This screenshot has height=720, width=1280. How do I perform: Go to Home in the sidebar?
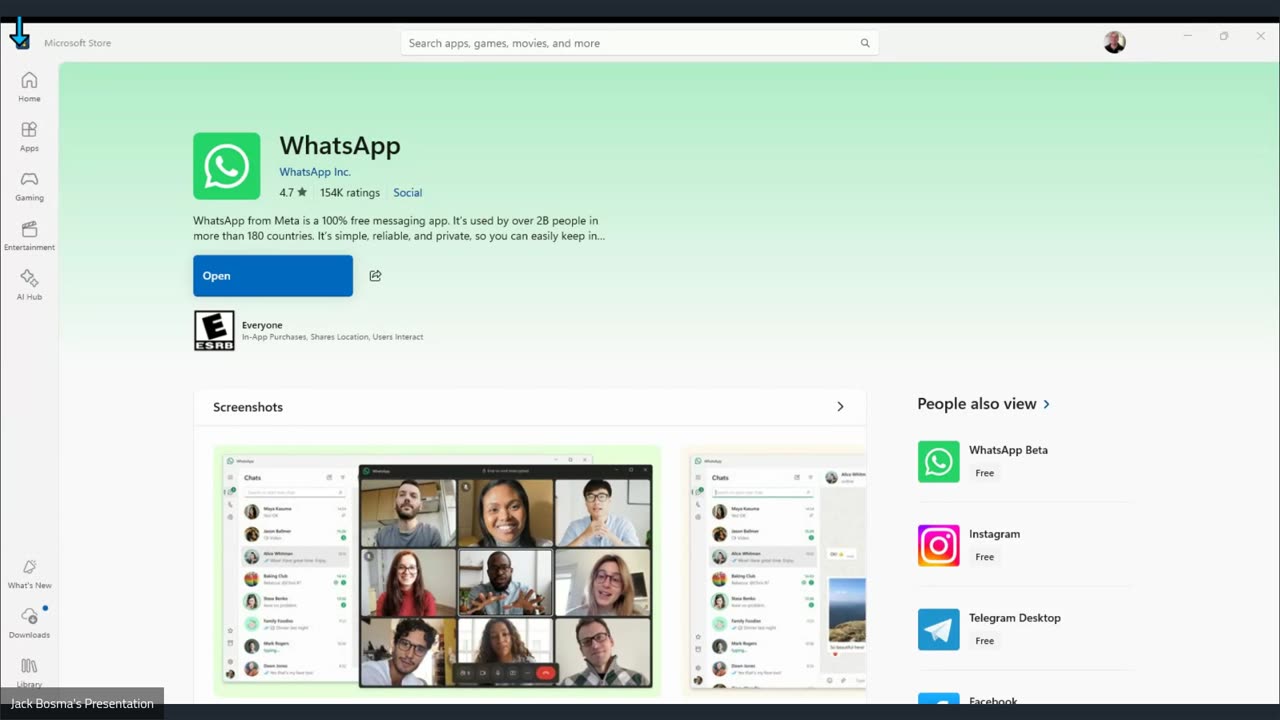pos(29,87)
